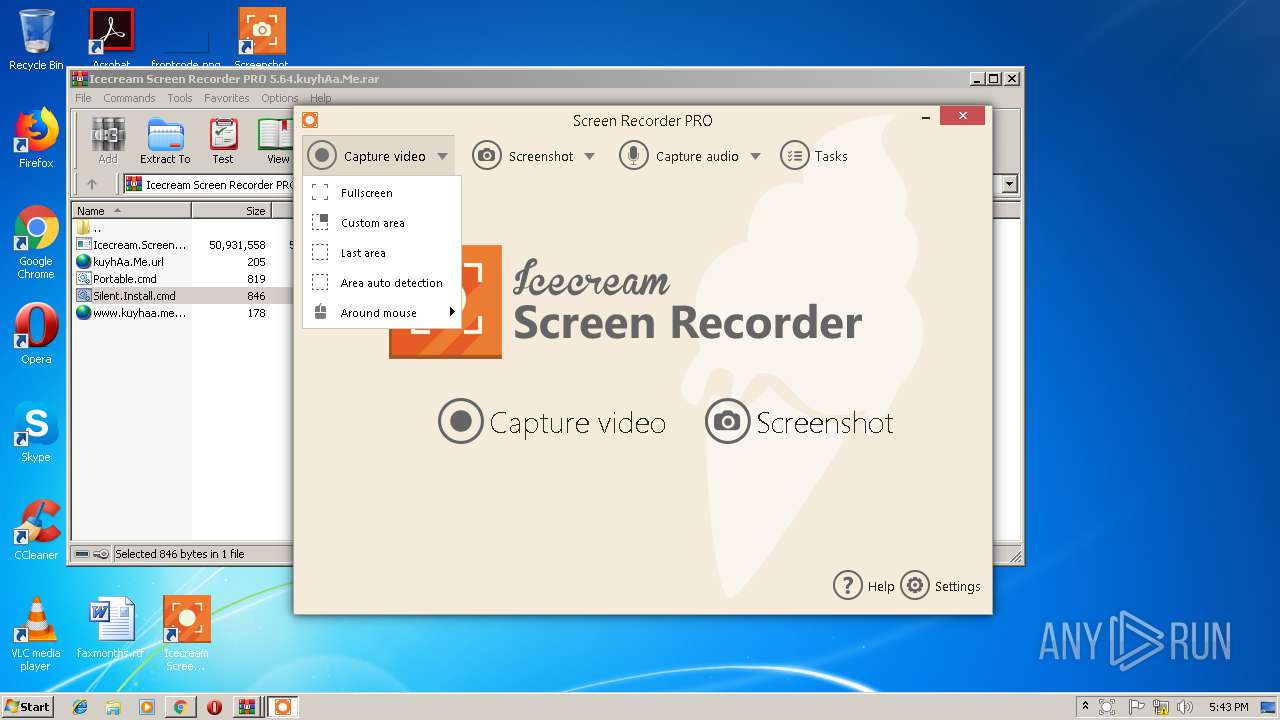Click the Help question mark icon

[x=847, y=586]
